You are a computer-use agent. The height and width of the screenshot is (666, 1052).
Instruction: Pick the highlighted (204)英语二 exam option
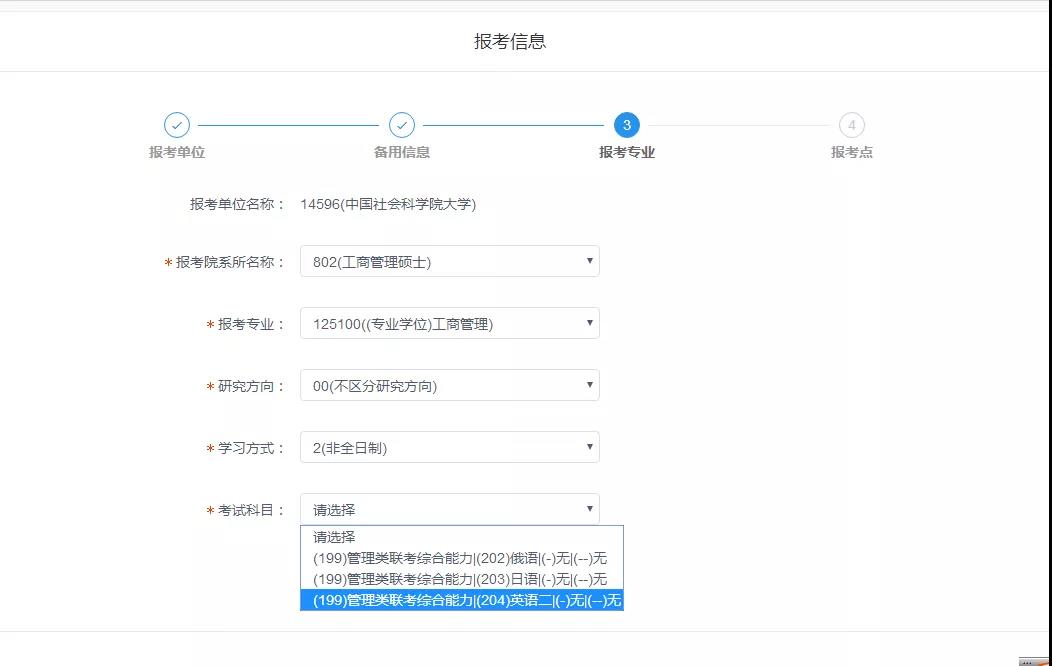coord(461,600)
